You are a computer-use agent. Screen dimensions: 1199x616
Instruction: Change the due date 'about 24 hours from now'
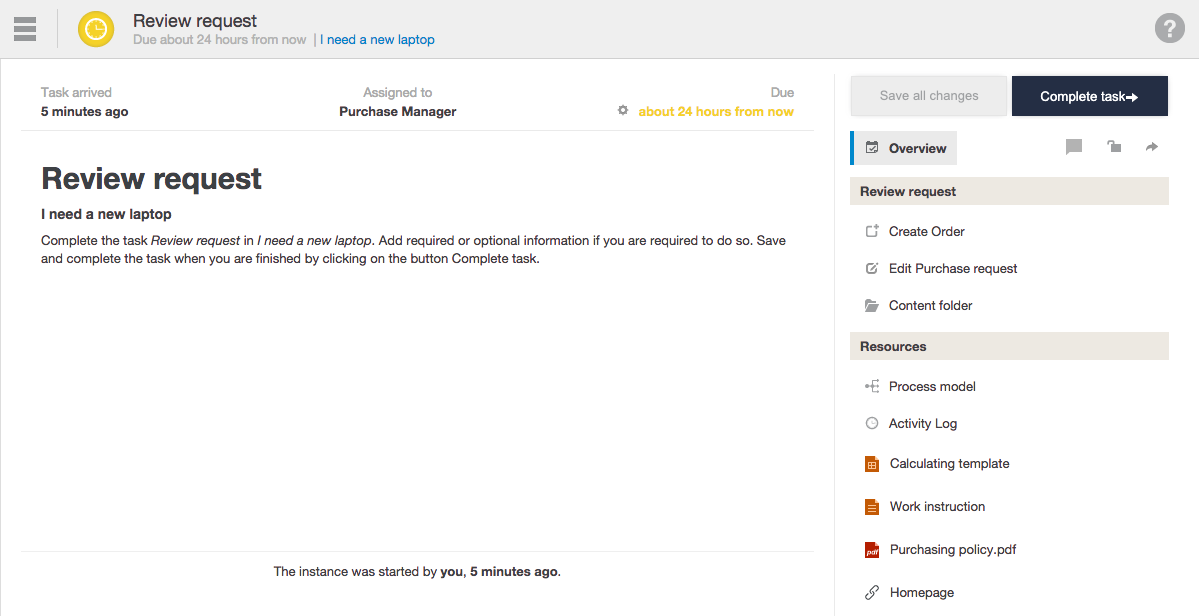click(716, 111)
